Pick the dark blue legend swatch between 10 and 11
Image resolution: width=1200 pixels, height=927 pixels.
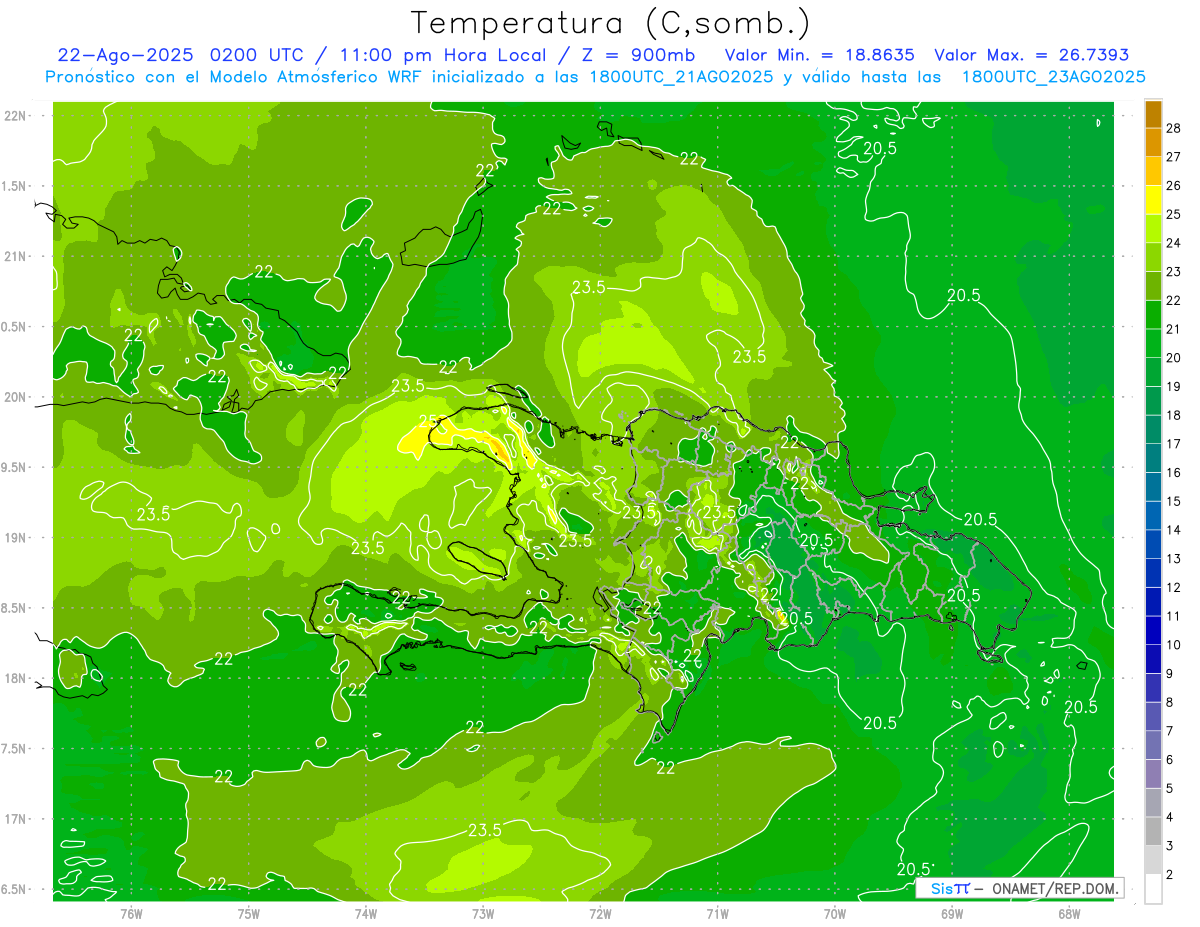pyautogui.click(x=1153, y=631)
